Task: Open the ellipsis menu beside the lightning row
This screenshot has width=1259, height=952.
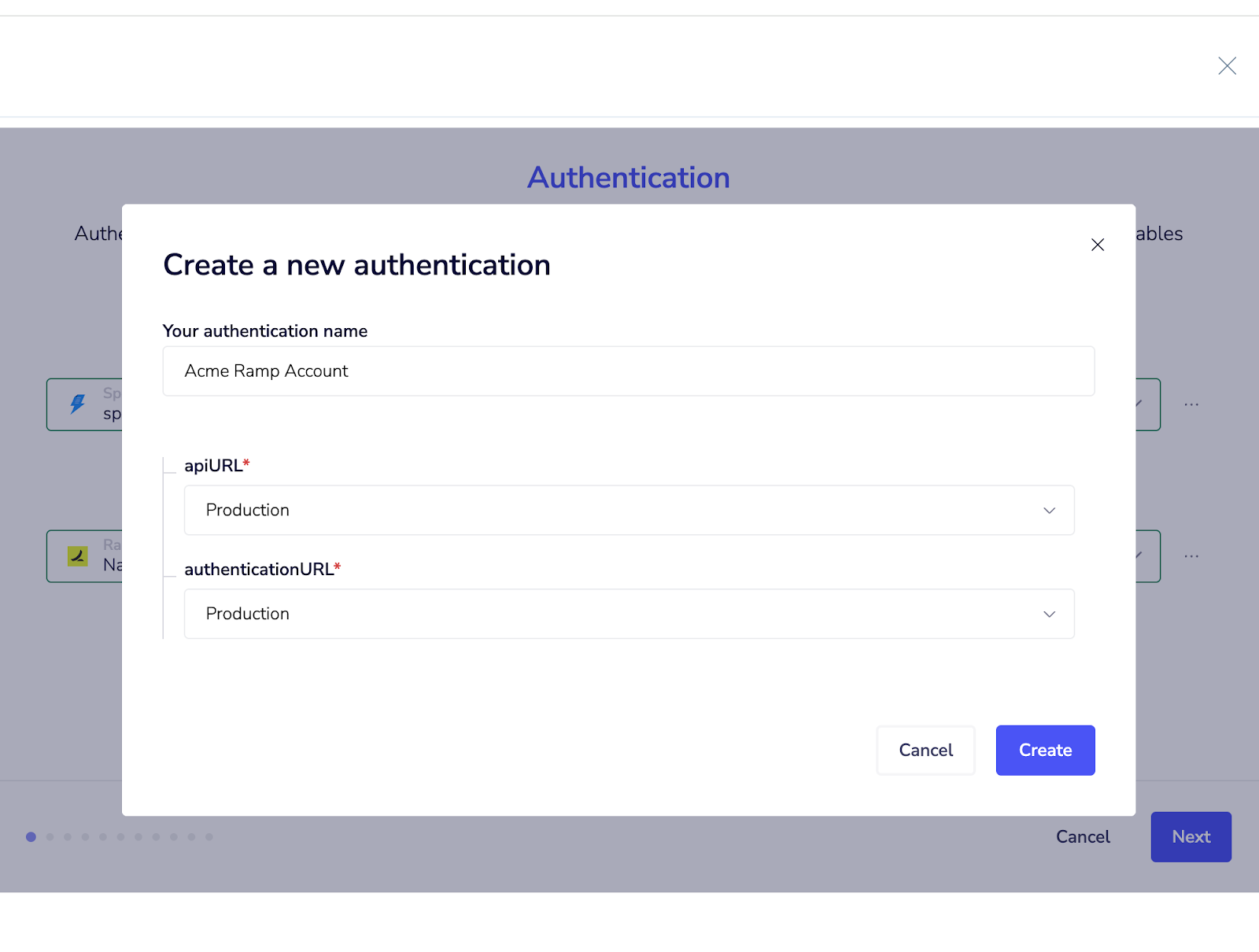Action: pos(1191,404)
